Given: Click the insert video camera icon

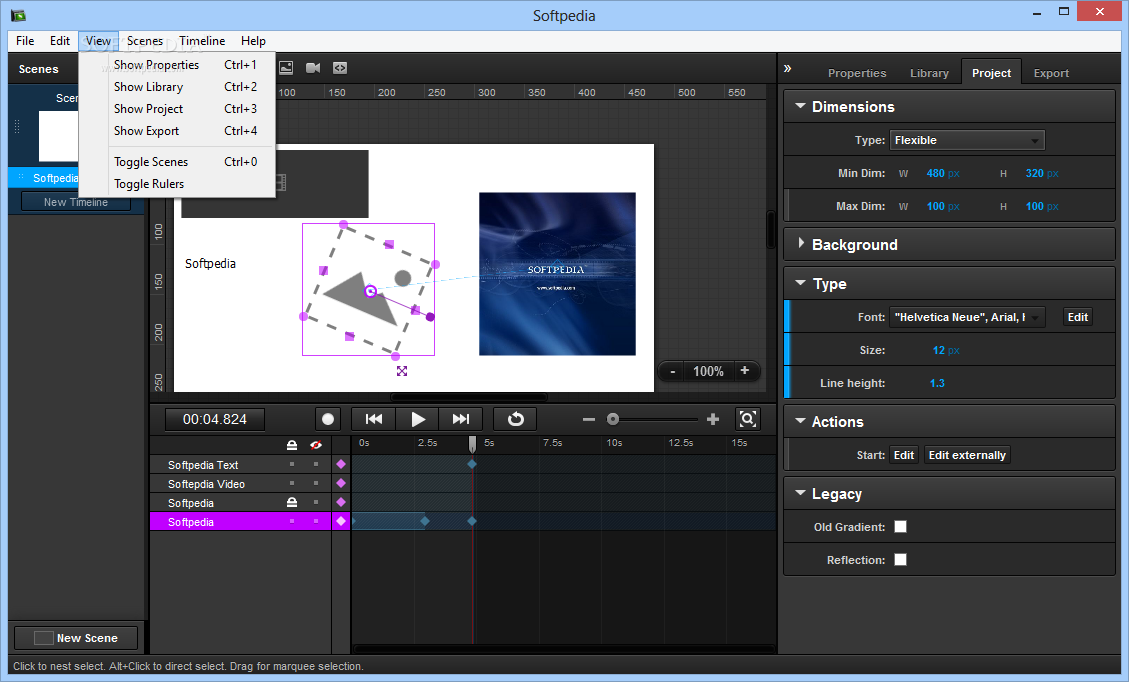Looking at the screenshot, I should click(313, 68).
